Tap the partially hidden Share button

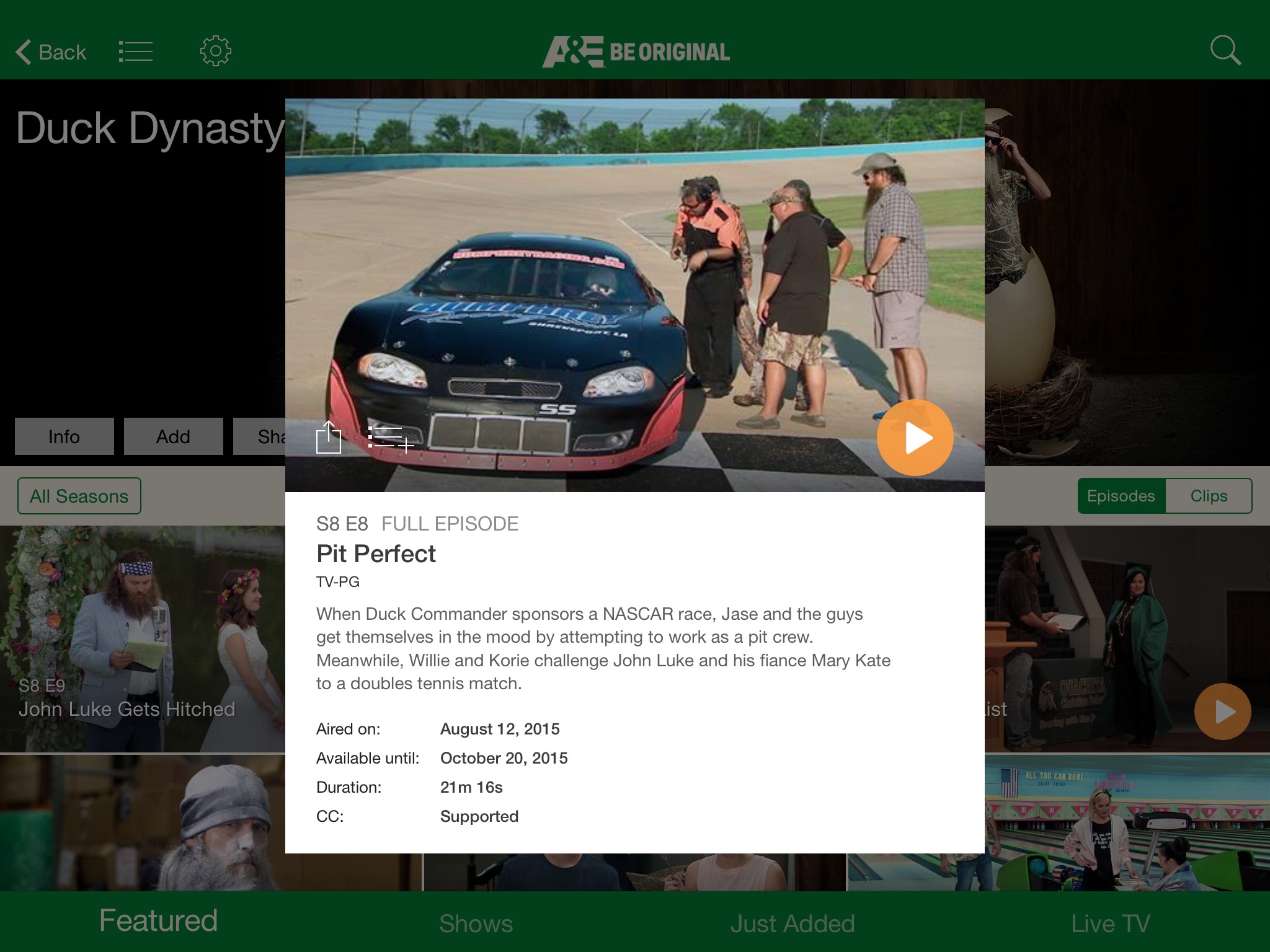259,436
